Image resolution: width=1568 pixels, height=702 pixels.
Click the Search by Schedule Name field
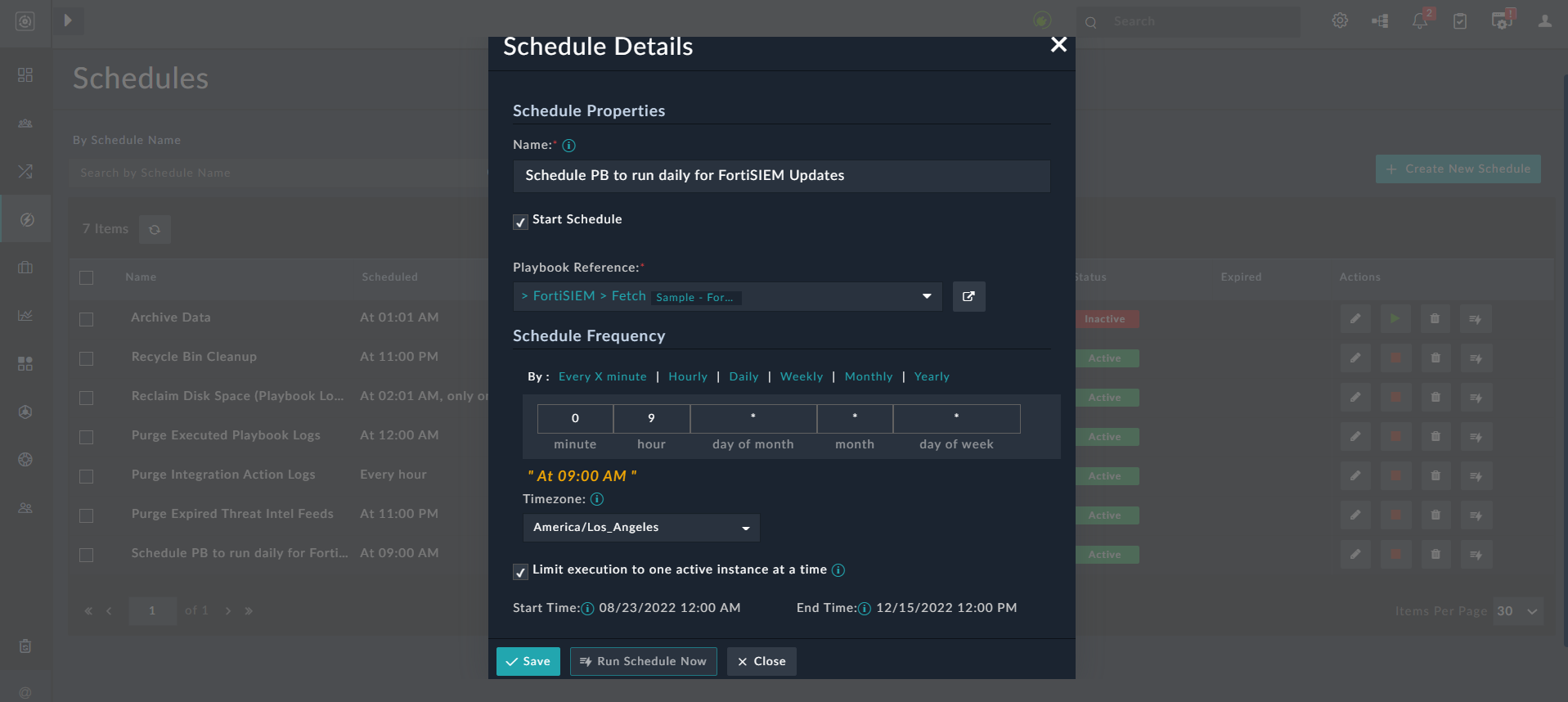(x=278, y=173)
